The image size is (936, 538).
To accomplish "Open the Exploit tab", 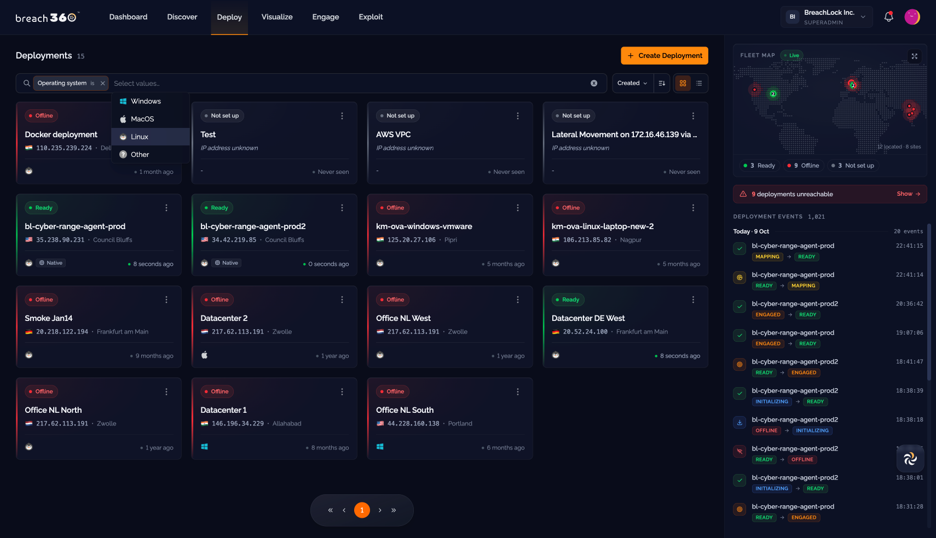I will [x=371, y=17].
